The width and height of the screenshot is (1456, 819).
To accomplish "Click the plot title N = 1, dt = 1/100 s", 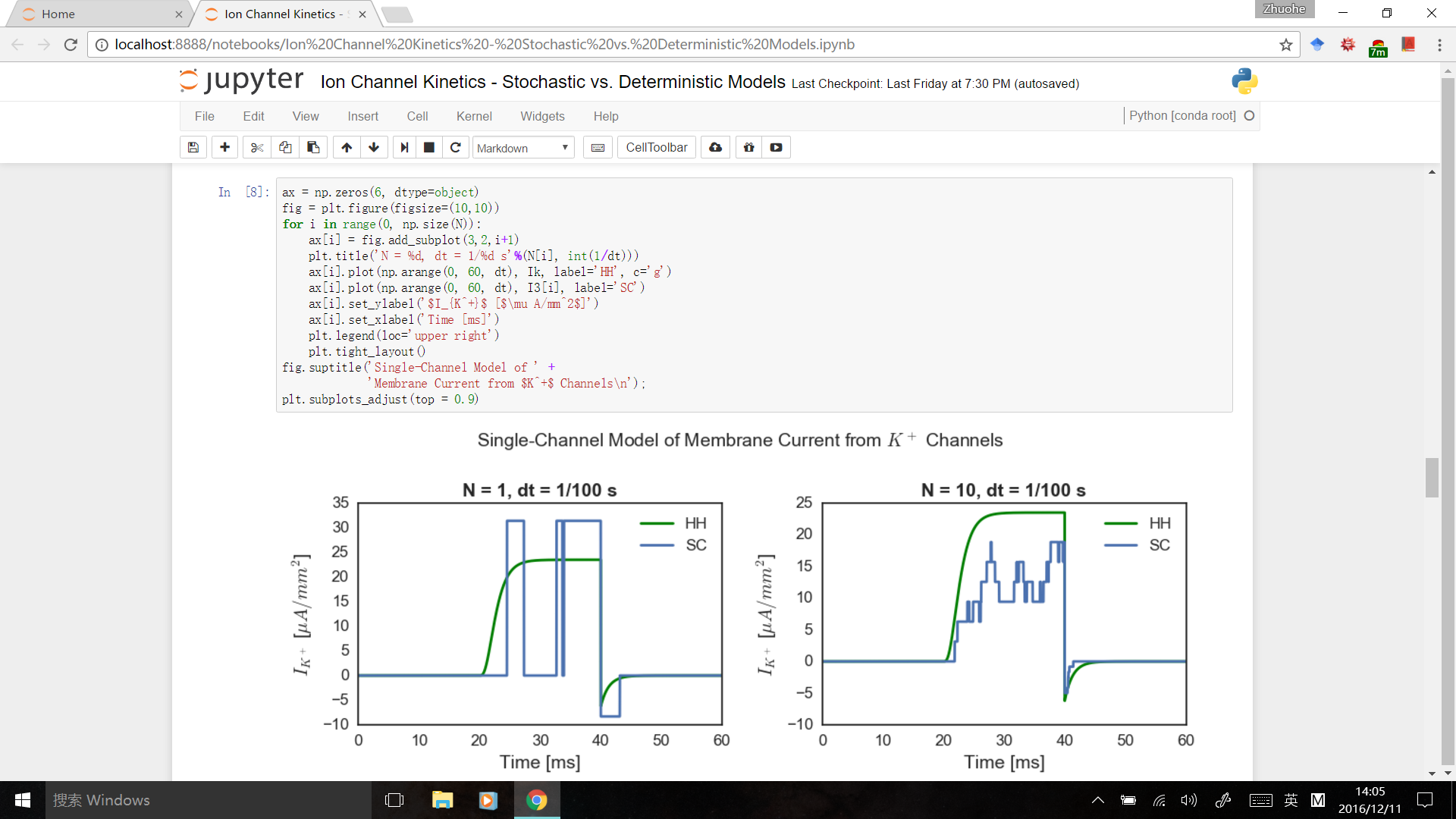I will tap(539, 491).
